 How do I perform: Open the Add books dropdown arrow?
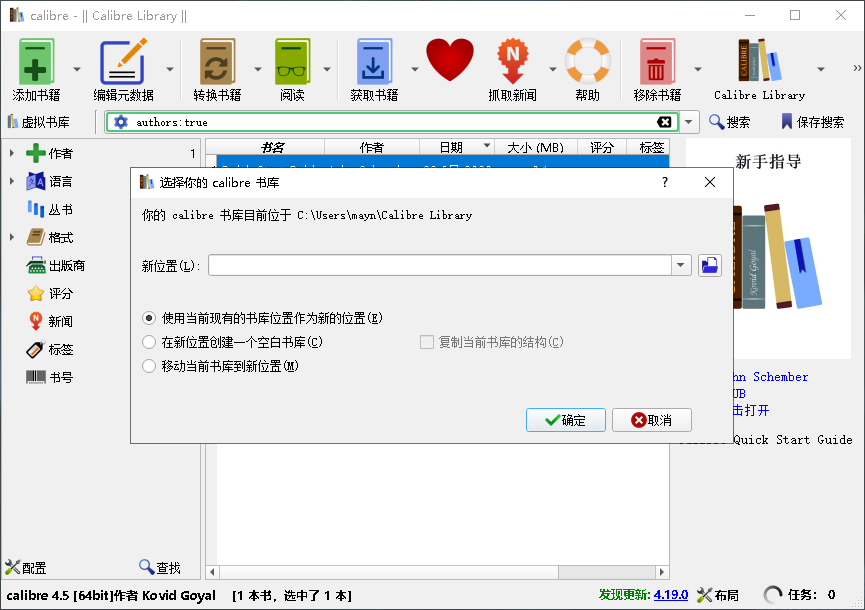pyautogui.click(x=77, y=69)
